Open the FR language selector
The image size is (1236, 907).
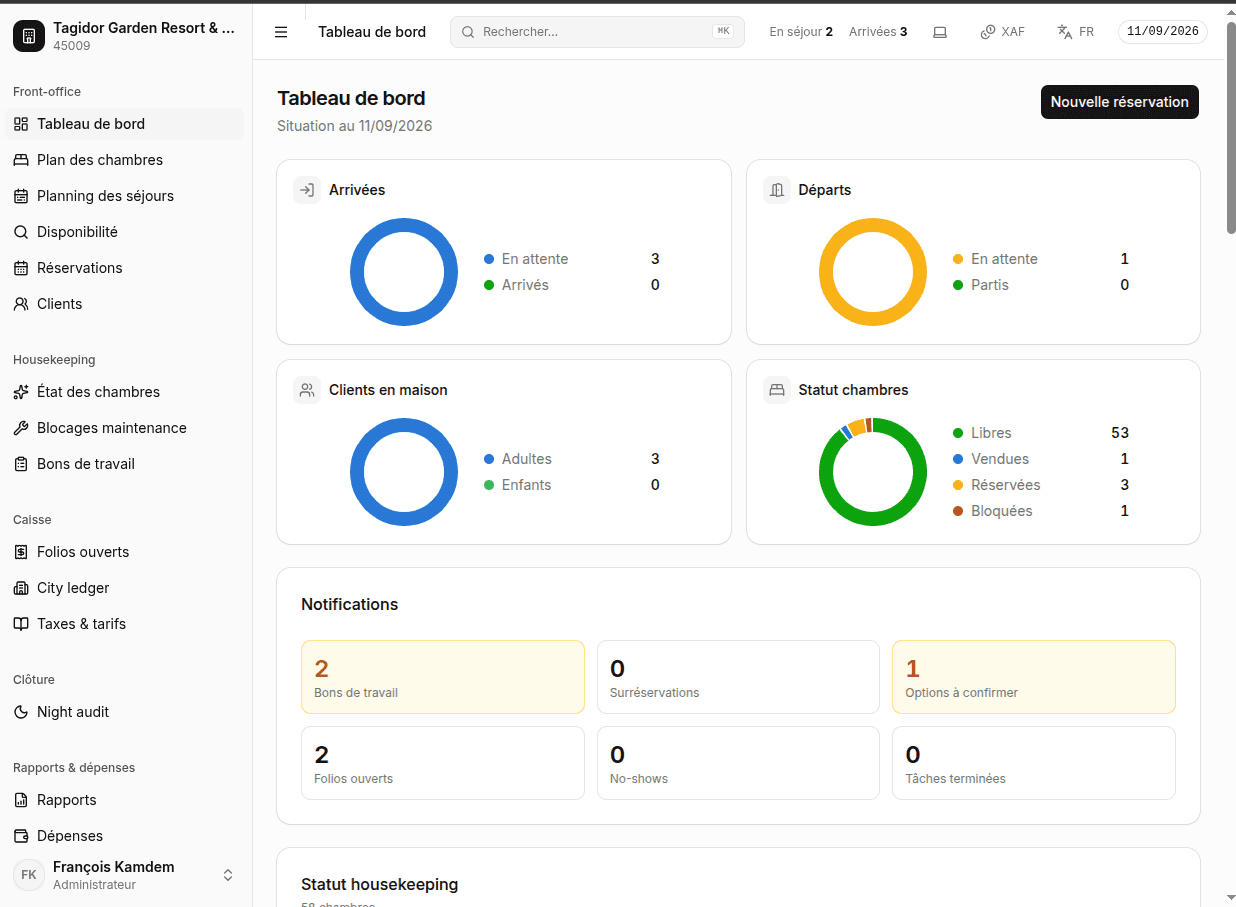pos(1076,32)
